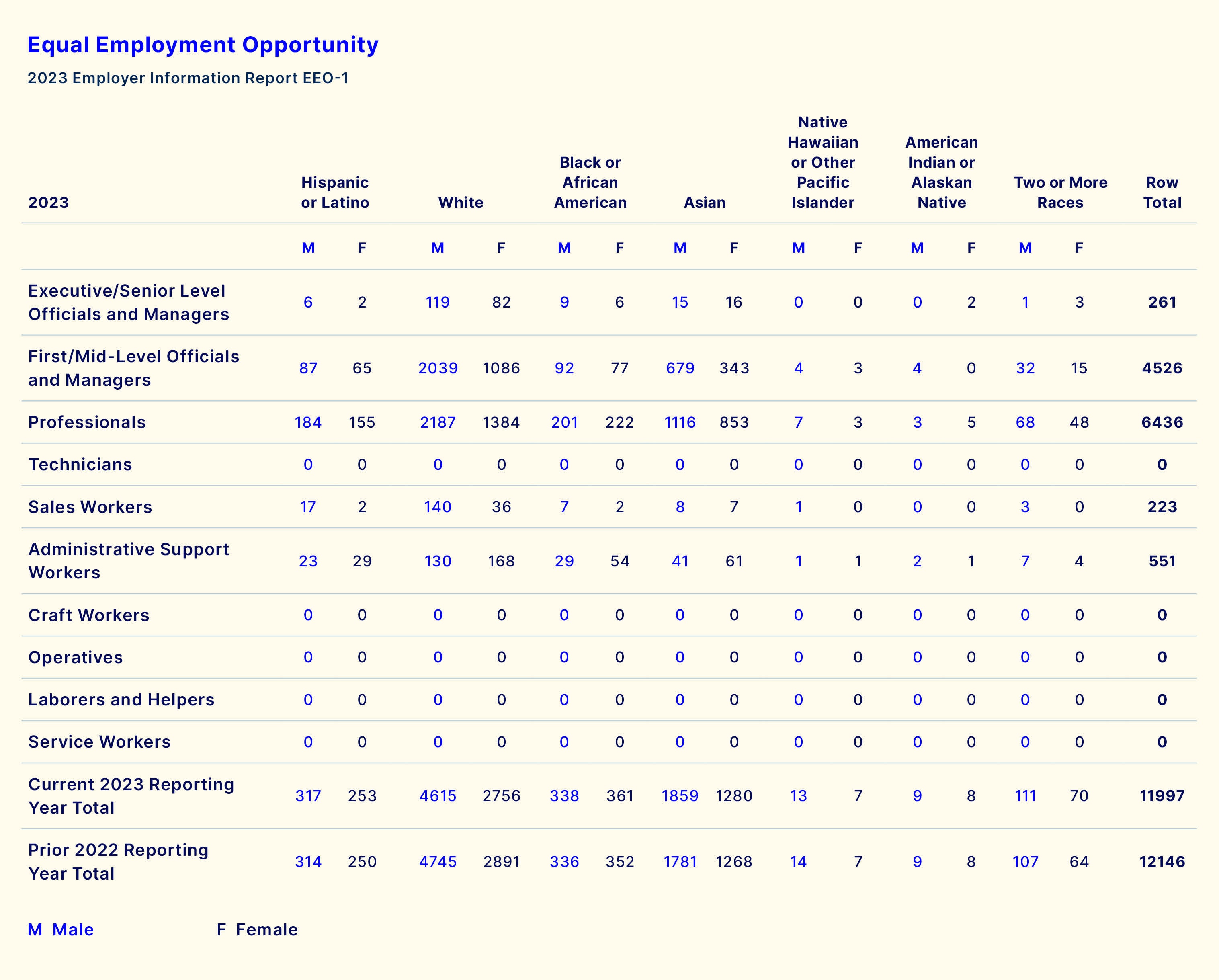Click the Equal Employment Opportunity title
This screenshot has width=1219, height=980.
203,45
